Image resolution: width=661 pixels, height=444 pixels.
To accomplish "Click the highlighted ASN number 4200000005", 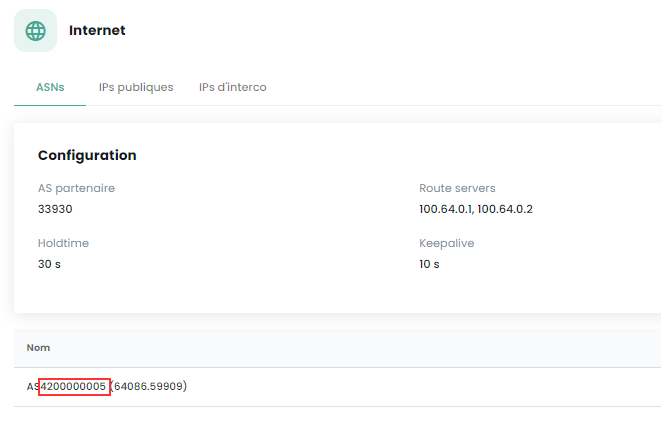I will tap(74, 386).
